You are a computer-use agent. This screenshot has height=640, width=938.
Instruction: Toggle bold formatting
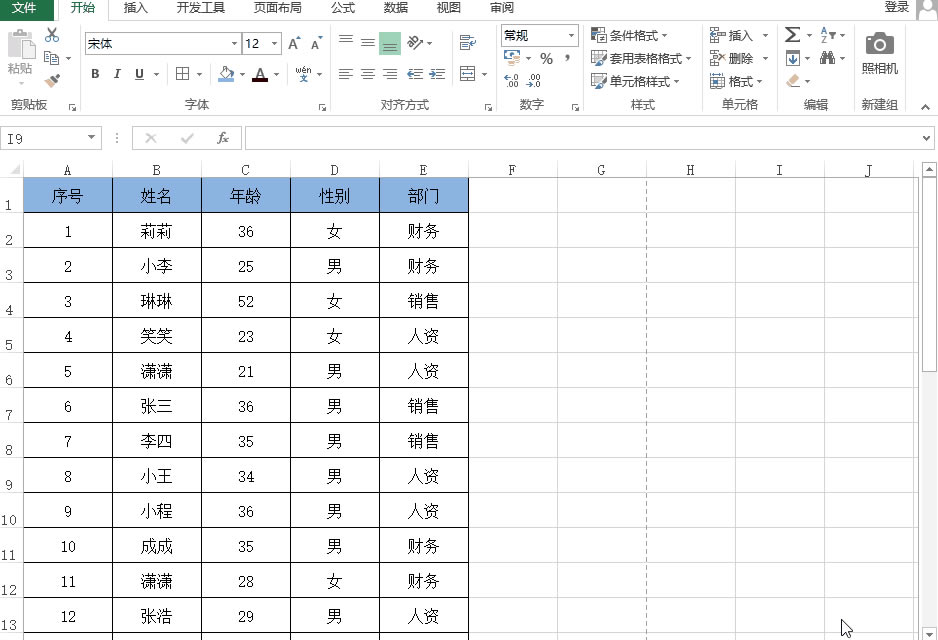(95, 74)
